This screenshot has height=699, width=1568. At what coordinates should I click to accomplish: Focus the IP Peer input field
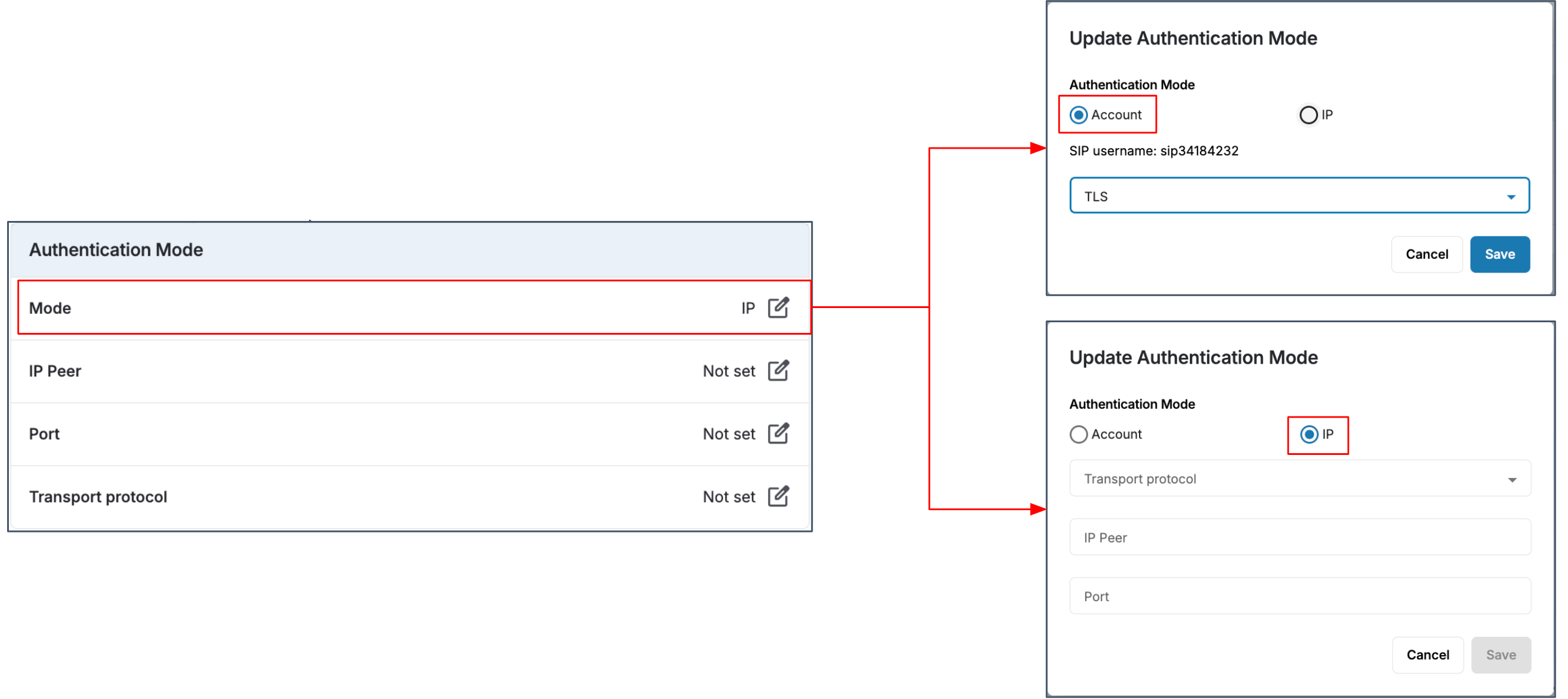pyautogui.click(x=1300, y=537)
